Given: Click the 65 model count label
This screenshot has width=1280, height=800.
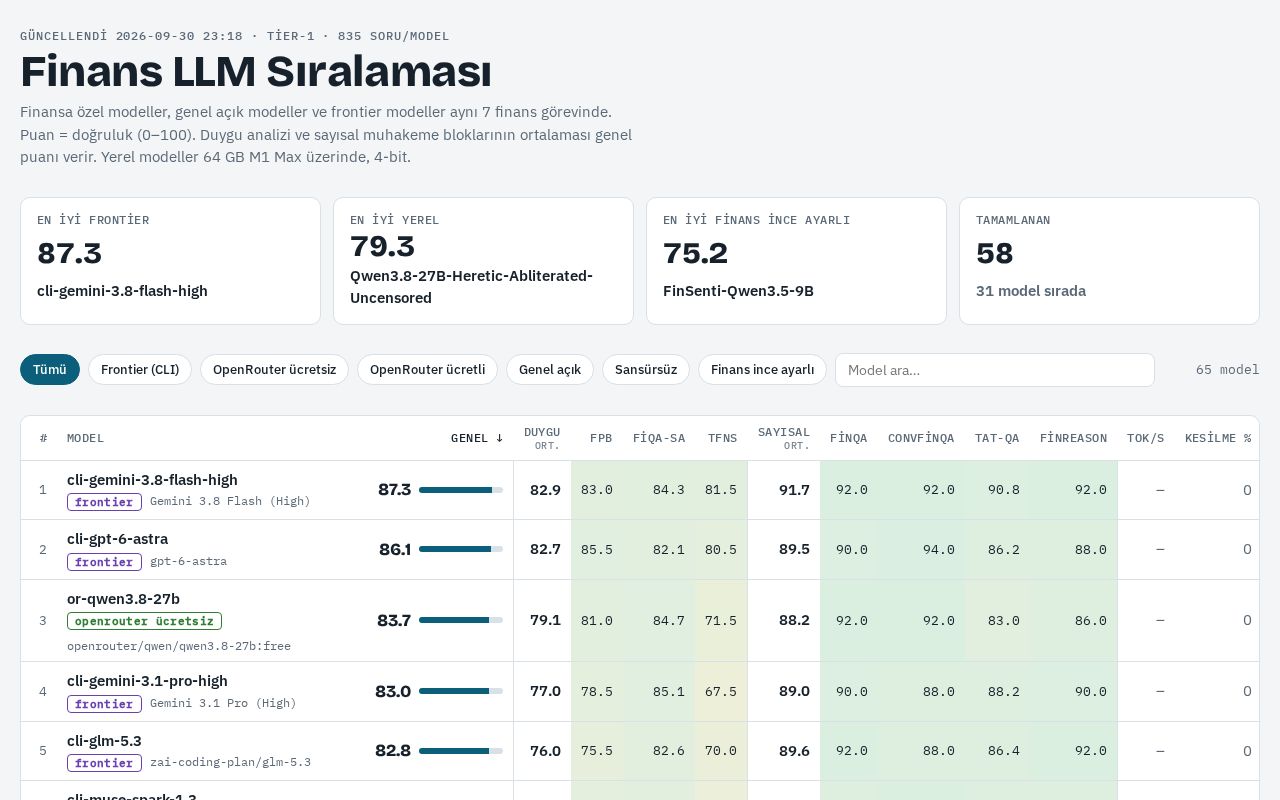Looking at the screenshot, I should tap(1227, 370).
